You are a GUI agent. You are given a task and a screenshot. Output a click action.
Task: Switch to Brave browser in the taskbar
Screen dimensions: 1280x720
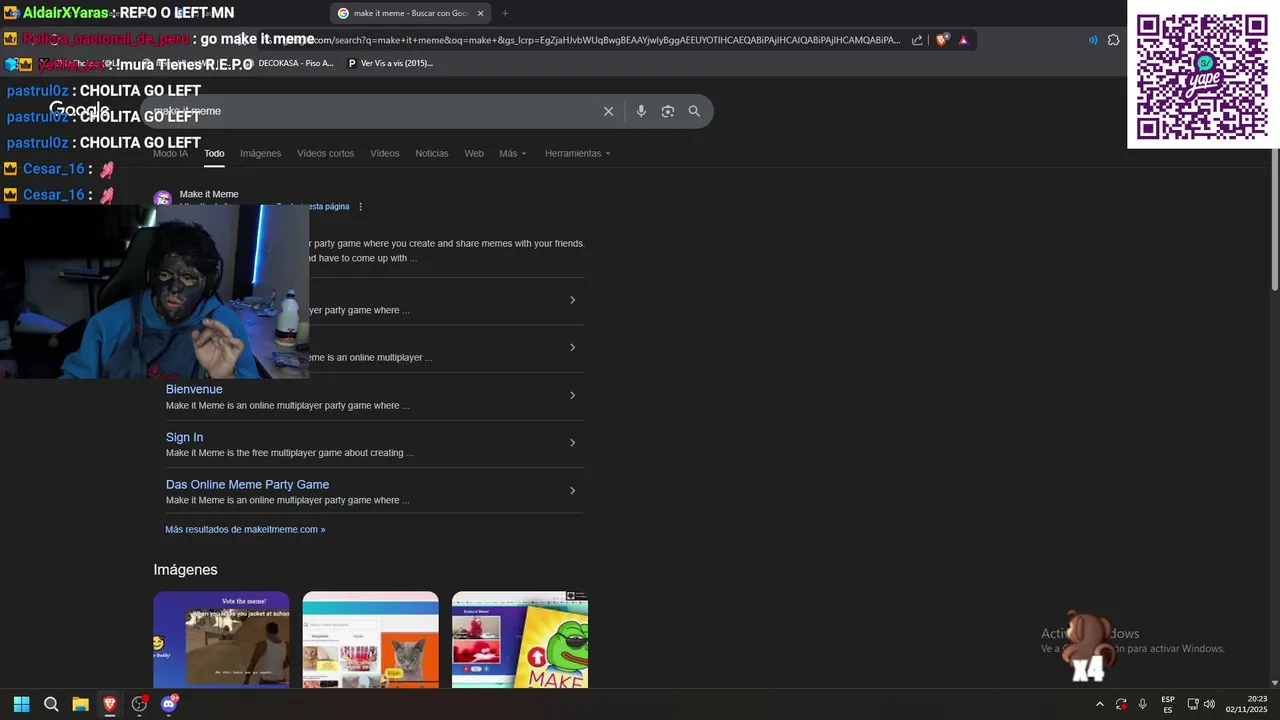110,704
